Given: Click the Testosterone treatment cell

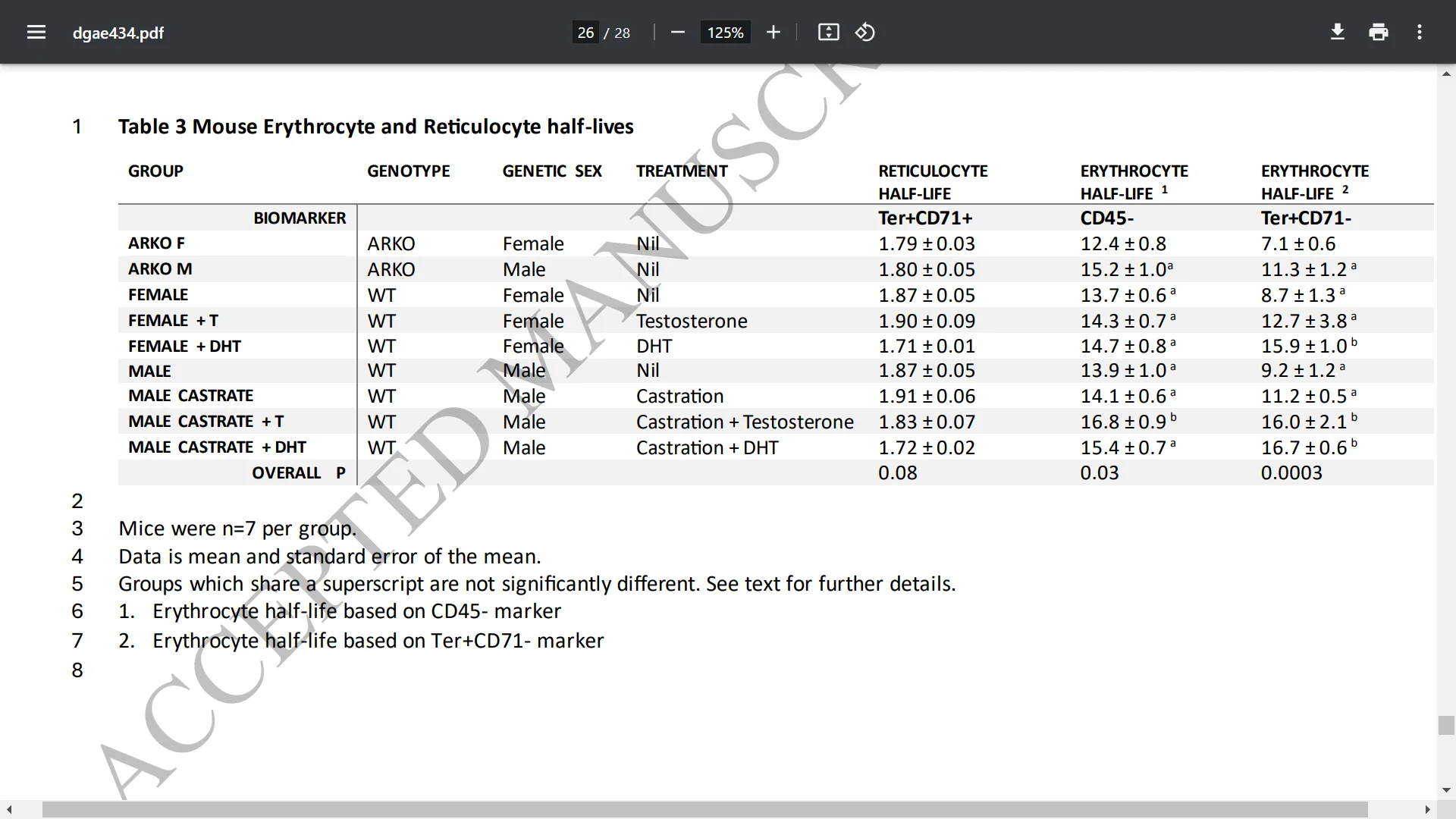Looking at the screenshot, I should click(692, 322).
